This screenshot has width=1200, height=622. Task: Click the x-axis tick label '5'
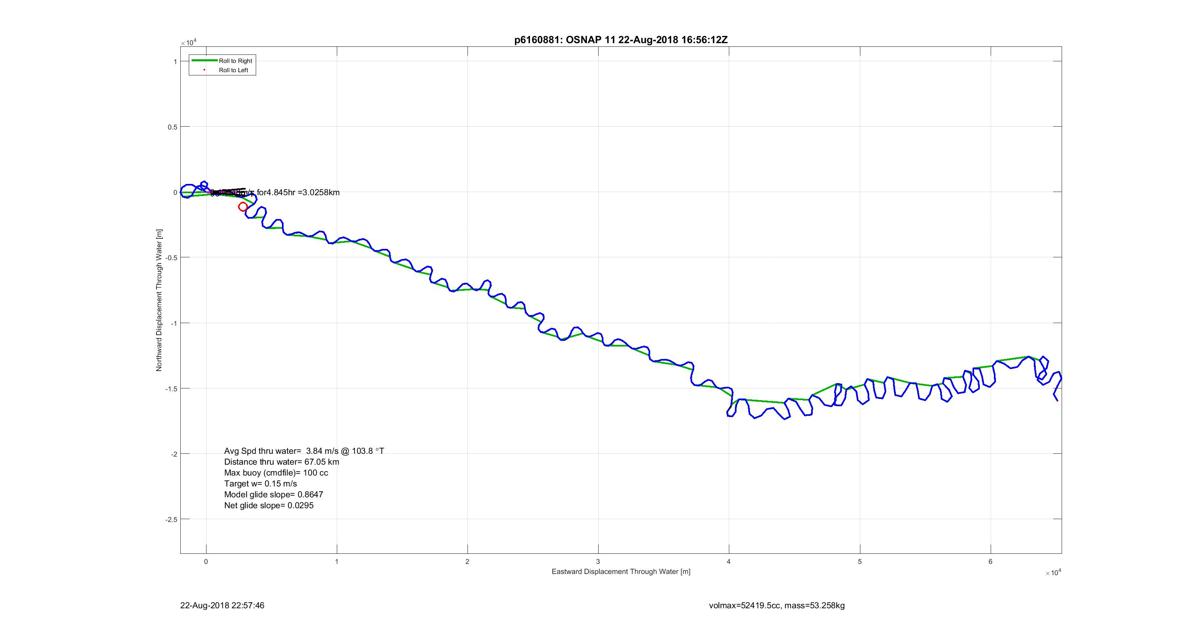(x=860, y=561)
